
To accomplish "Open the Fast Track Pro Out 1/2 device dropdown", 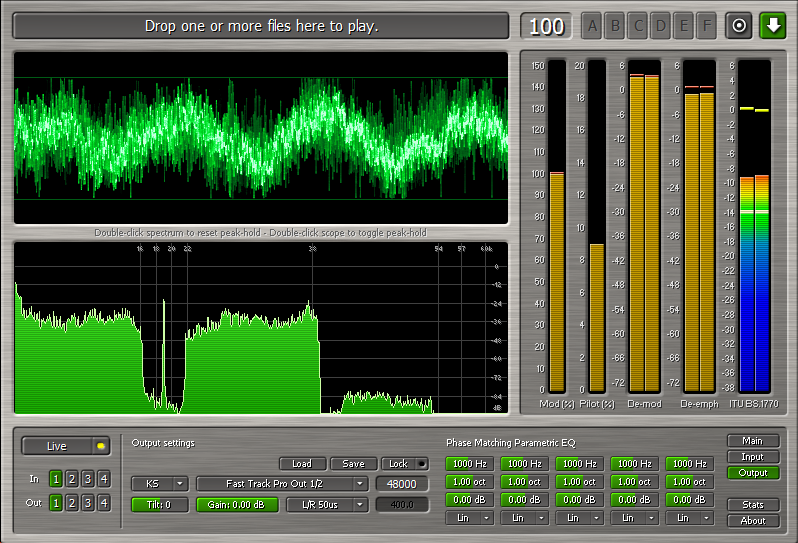I will pyautogui.click(x=282, y=483).
